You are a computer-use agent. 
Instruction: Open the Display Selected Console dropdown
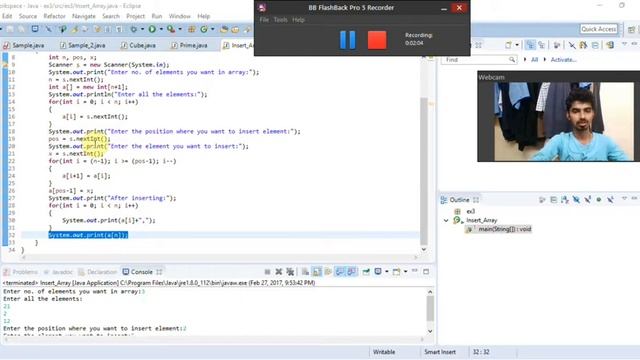pos(386,272)
